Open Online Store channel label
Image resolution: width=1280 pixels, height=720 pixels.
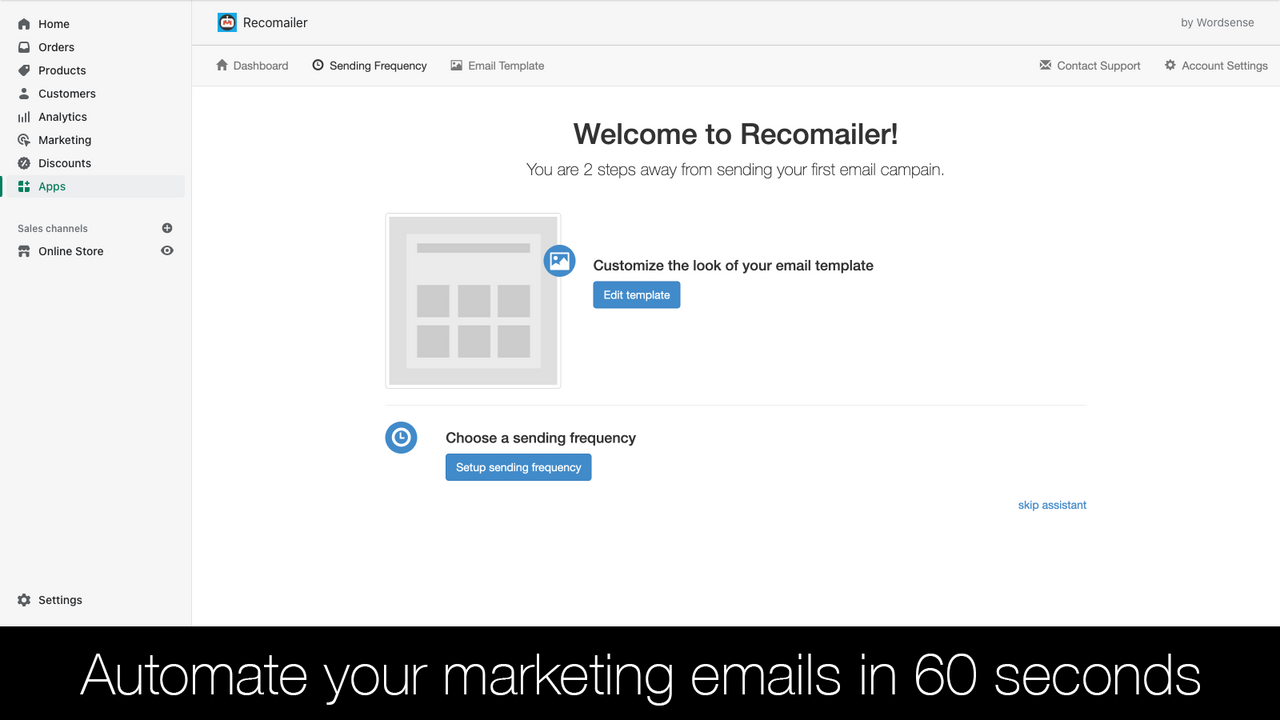[x=71, y=251]
